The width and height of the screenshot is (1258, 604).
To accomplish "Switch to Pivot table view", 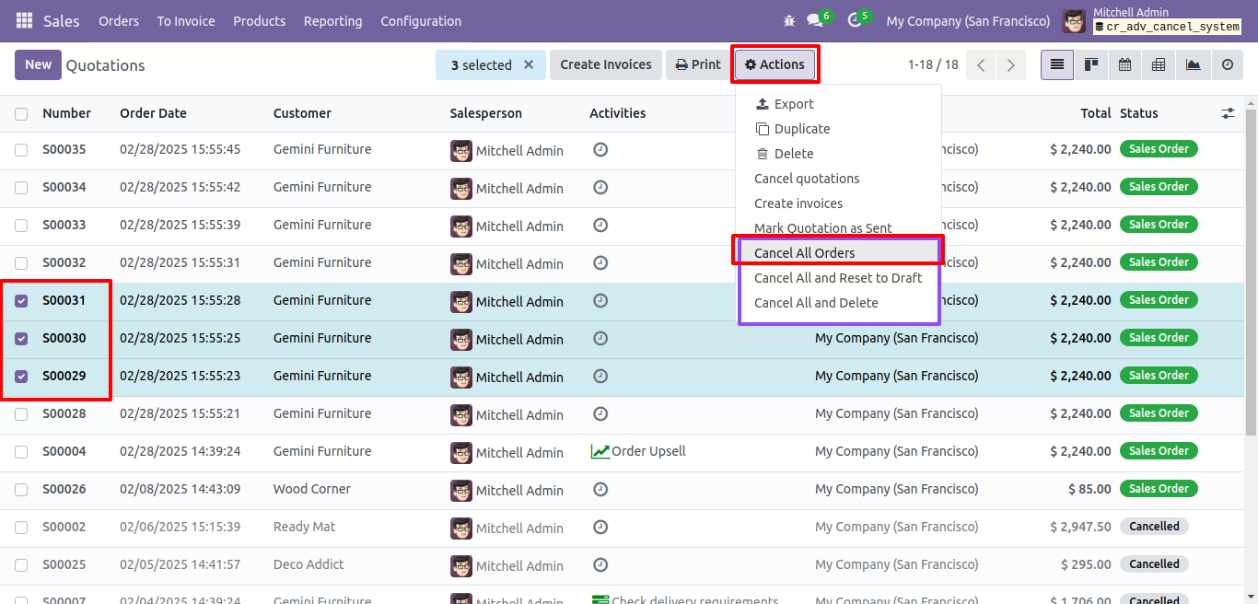I will pyautogui.click(x=1159, y=65).
